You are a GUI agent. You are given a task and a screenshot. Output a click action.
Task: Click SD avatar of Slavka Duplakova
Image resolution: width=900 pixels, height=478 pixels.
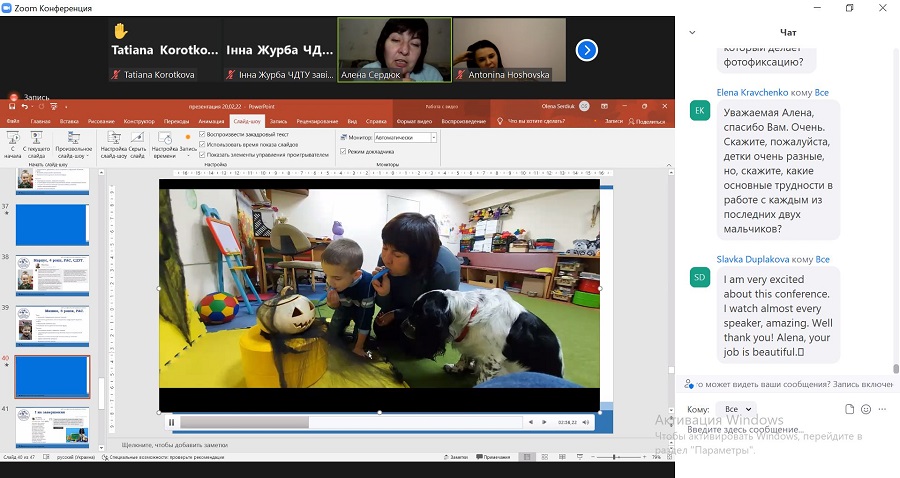(700, 277)
